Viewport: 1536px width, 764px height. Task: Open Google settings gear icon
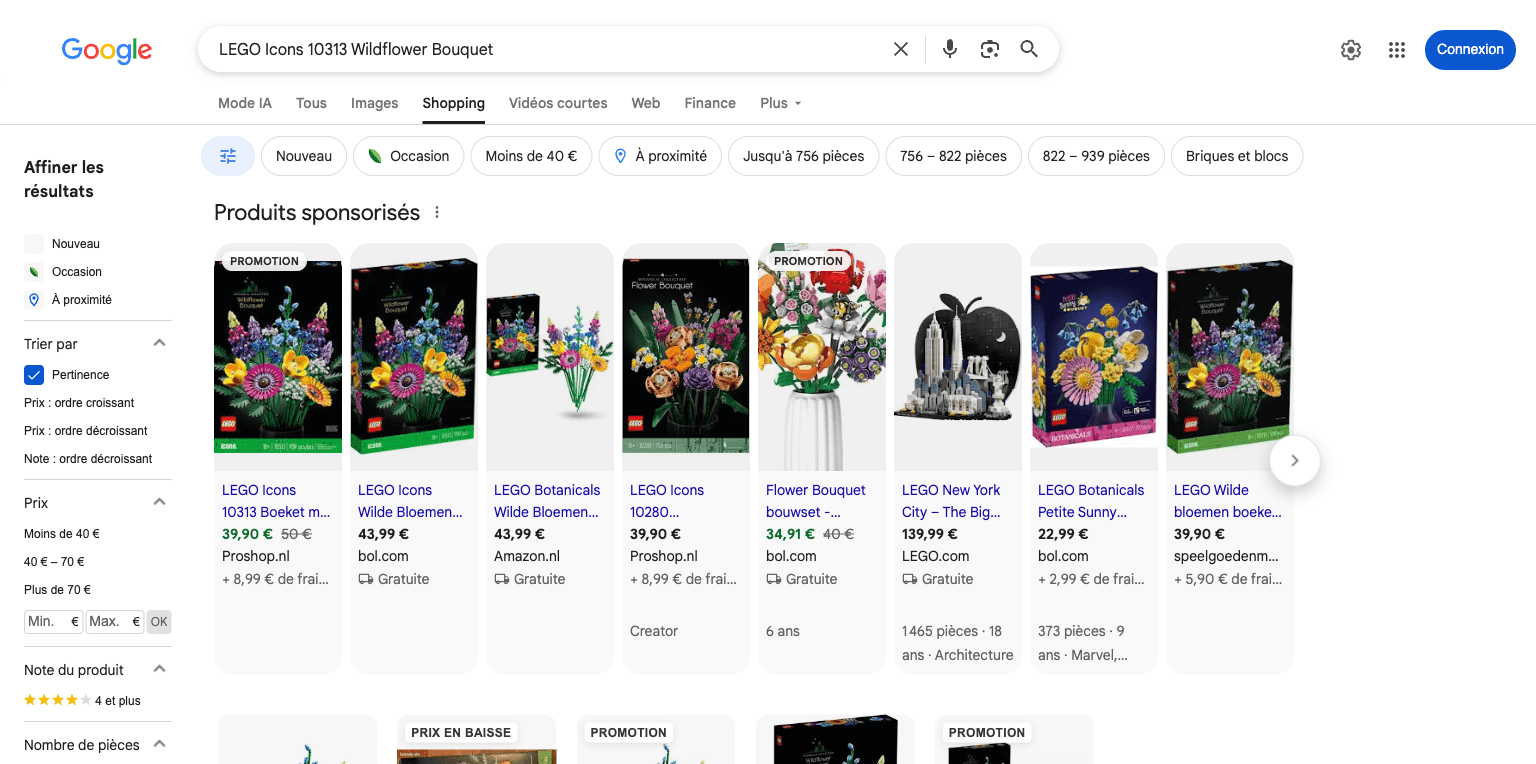click(x=1351, y=50)
